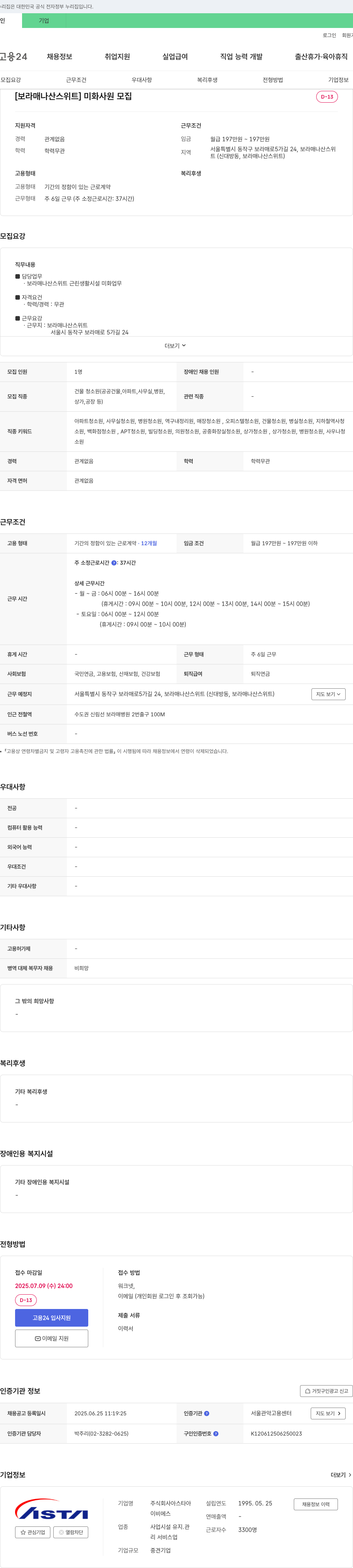Open the 고용24 logo home link

tap(13, 57)
